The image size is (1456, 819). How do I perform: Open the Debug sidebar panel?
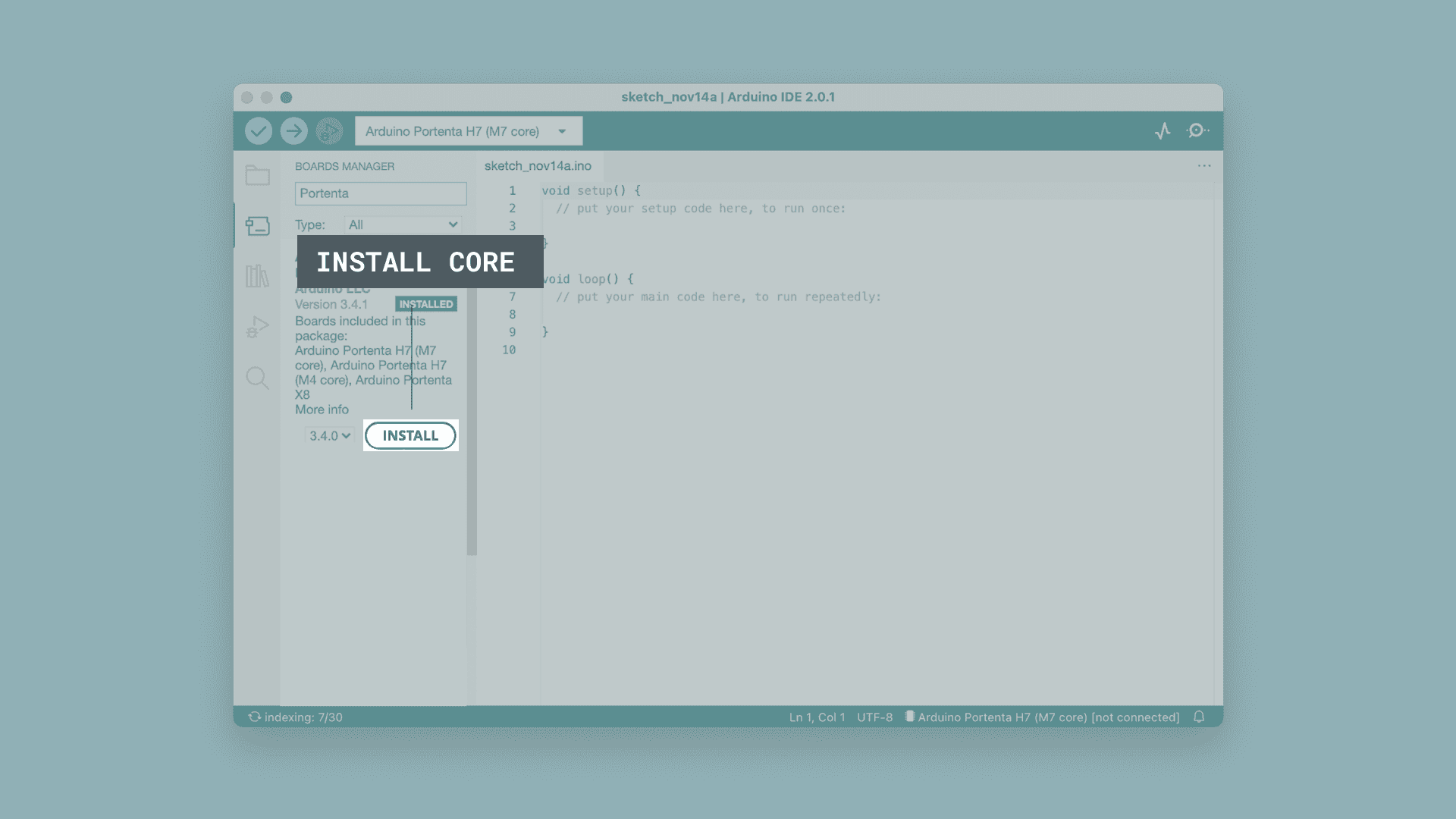(x=257, y=327)
